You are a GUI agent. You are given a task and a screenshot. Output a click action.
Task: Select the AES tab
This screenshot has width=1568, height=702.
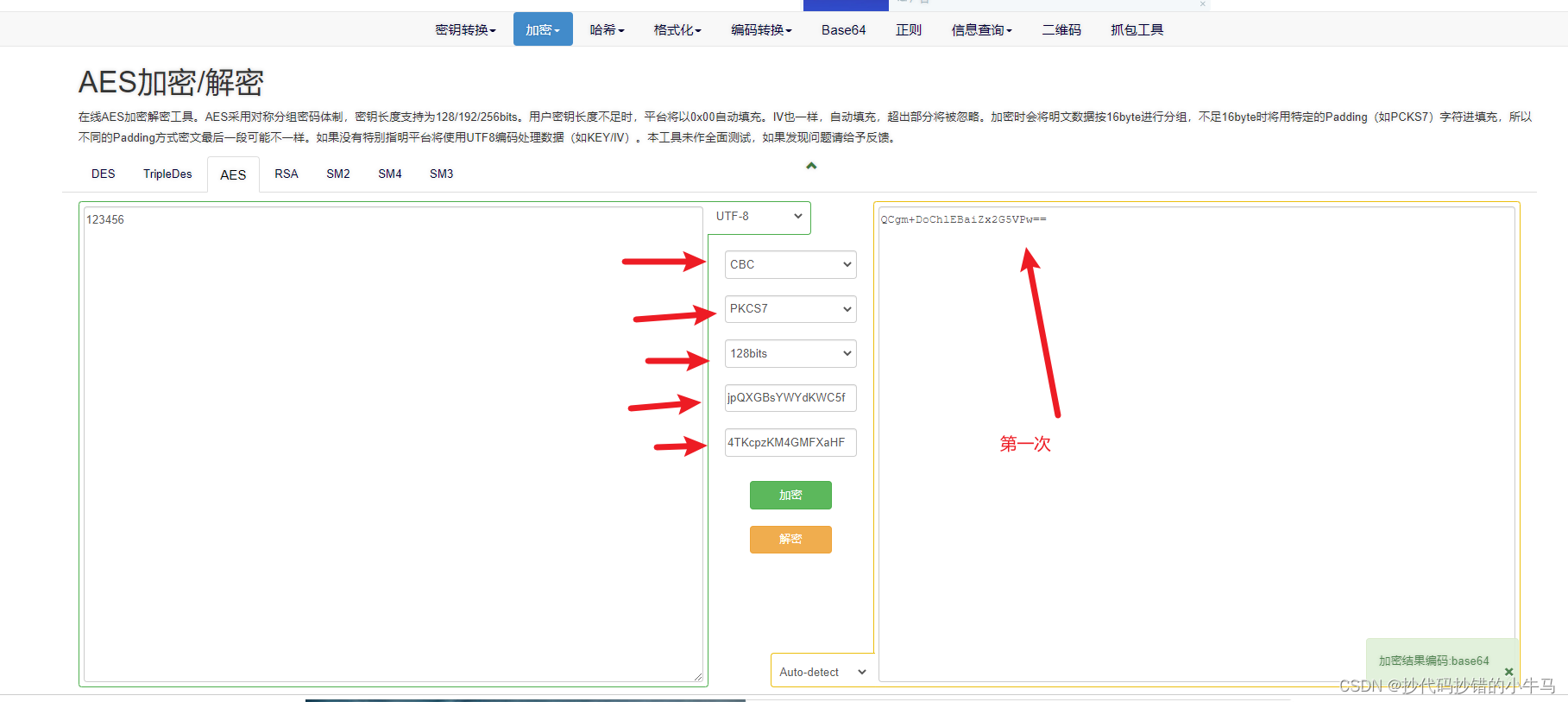tap(233, 174)
